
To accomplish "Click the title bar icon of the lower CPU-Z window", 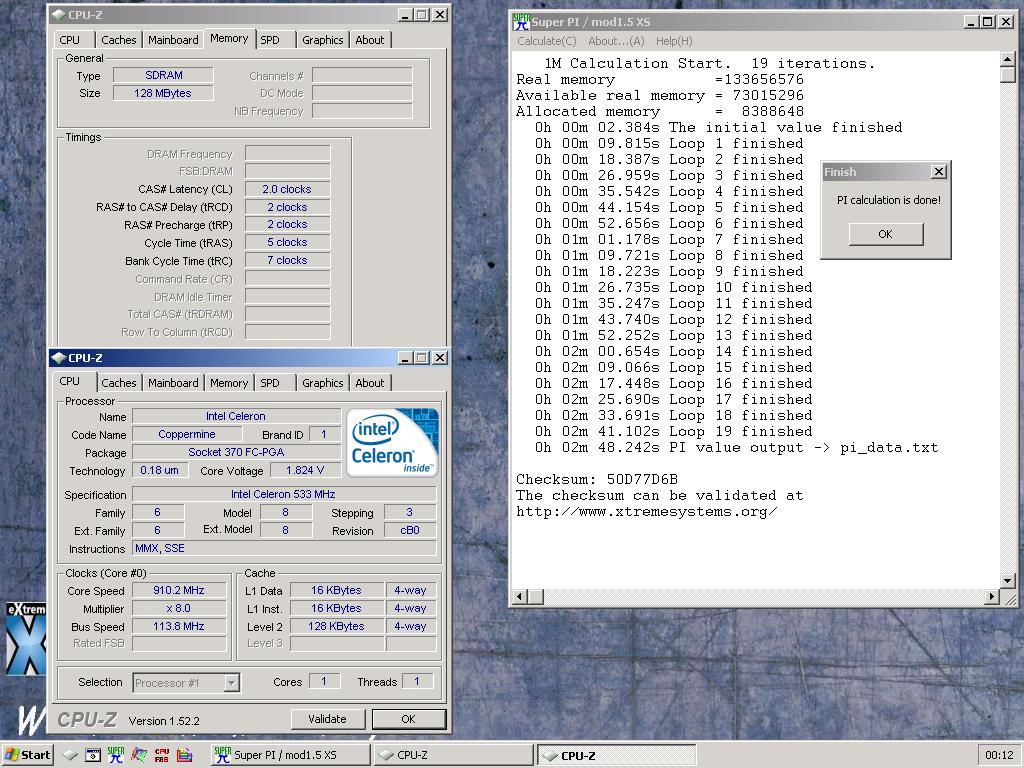I will click(x=59, y=358).
